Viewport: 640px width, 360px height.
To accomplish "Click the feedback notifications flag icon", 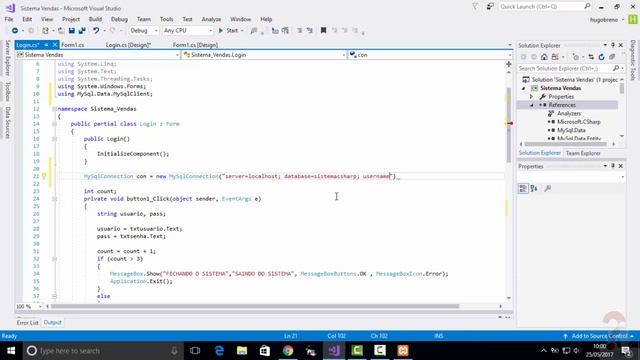I will click(x=475, y=7).
